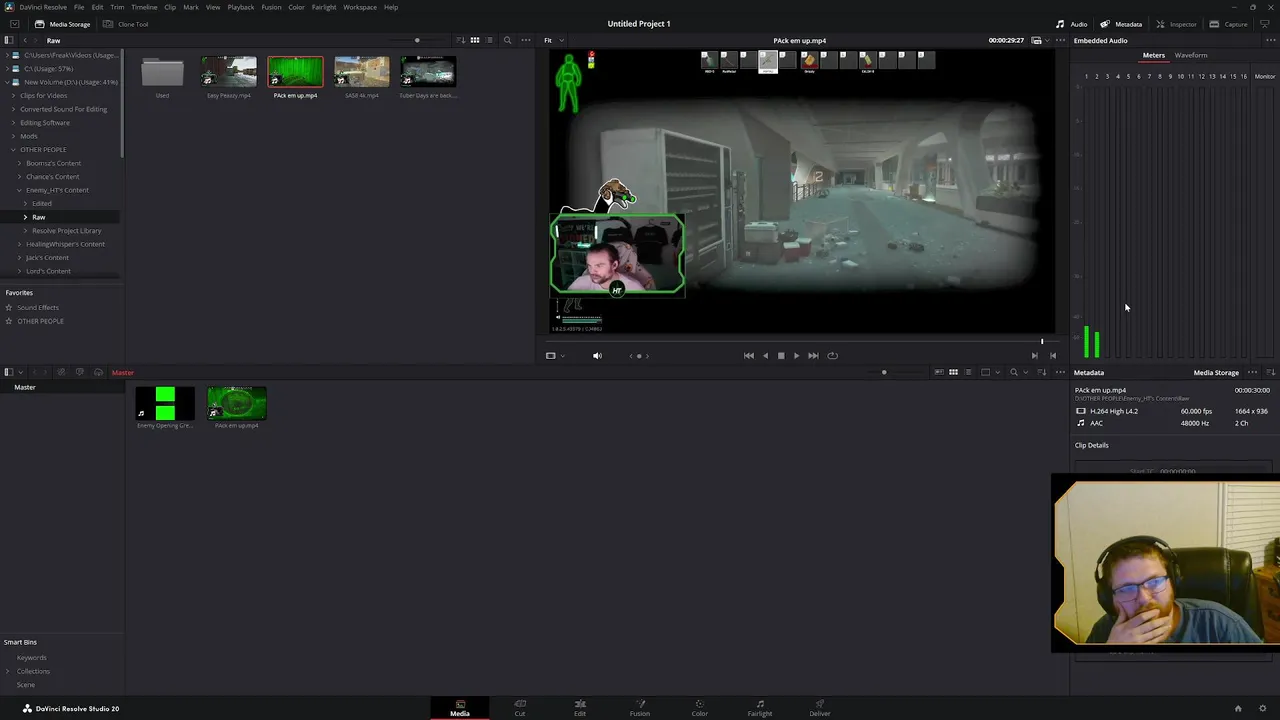Open the Fit zoom dropdown in viewer

click(553, 40)
